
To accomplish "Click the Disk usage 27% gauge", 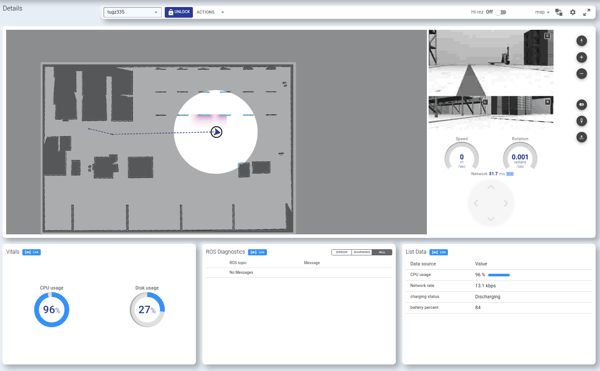I will [x=147, y=309].
